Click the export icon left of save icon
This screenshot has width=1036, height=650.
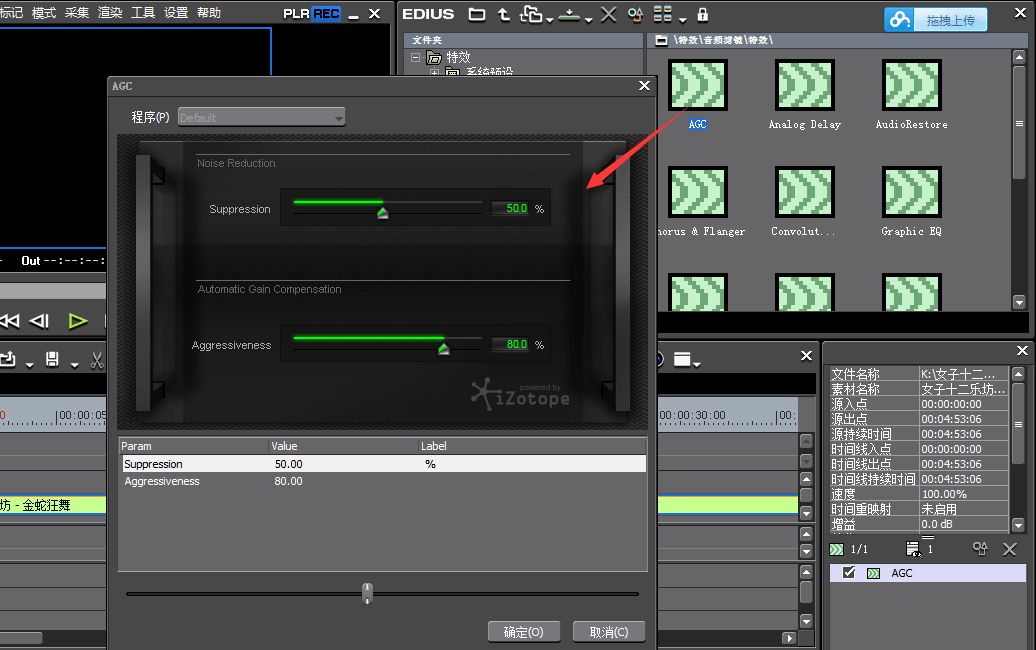click(x=8, y=359)
